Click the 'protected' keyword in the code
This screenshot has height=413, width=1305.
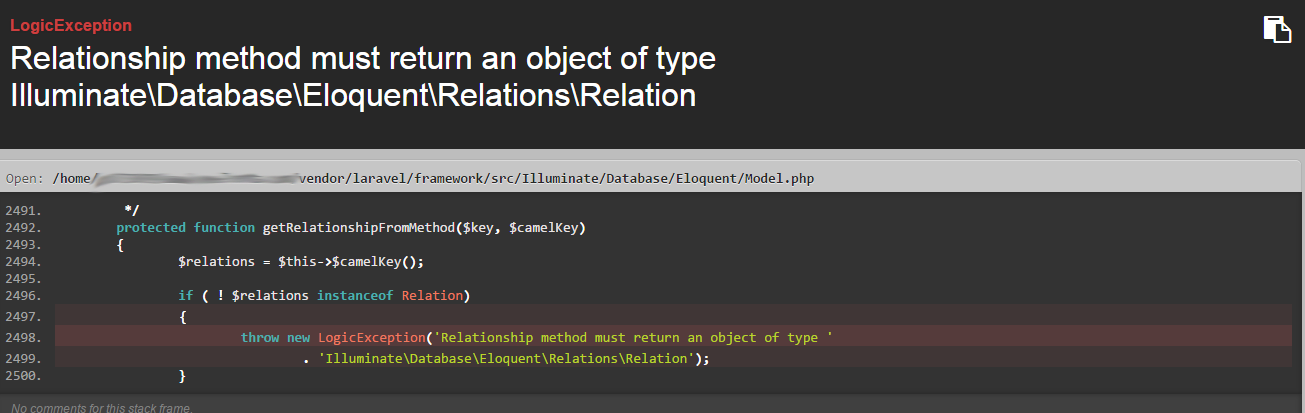151,228
